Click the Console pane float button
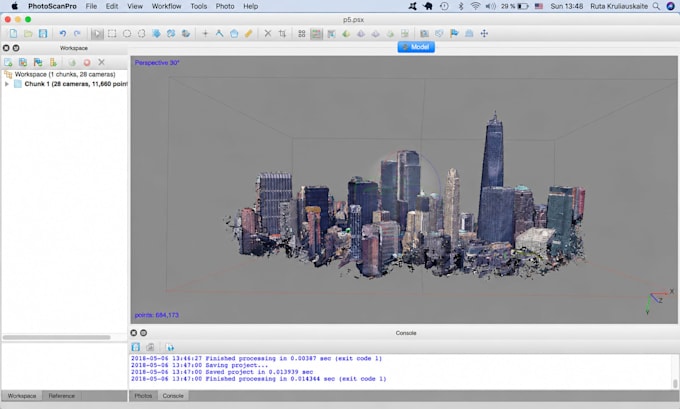 point(143,333)
